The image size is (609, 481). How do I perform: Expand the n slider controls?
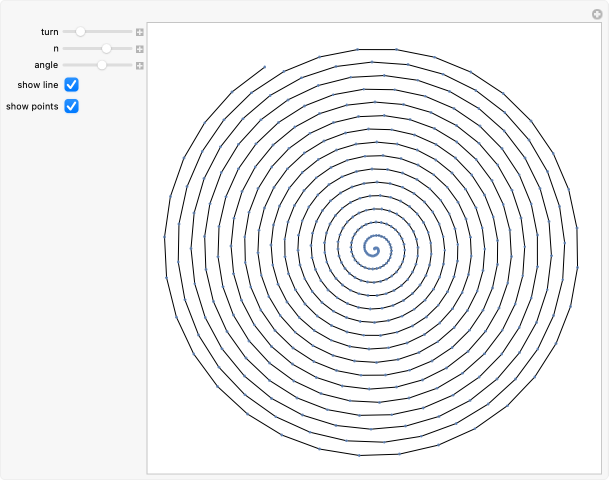140,48
